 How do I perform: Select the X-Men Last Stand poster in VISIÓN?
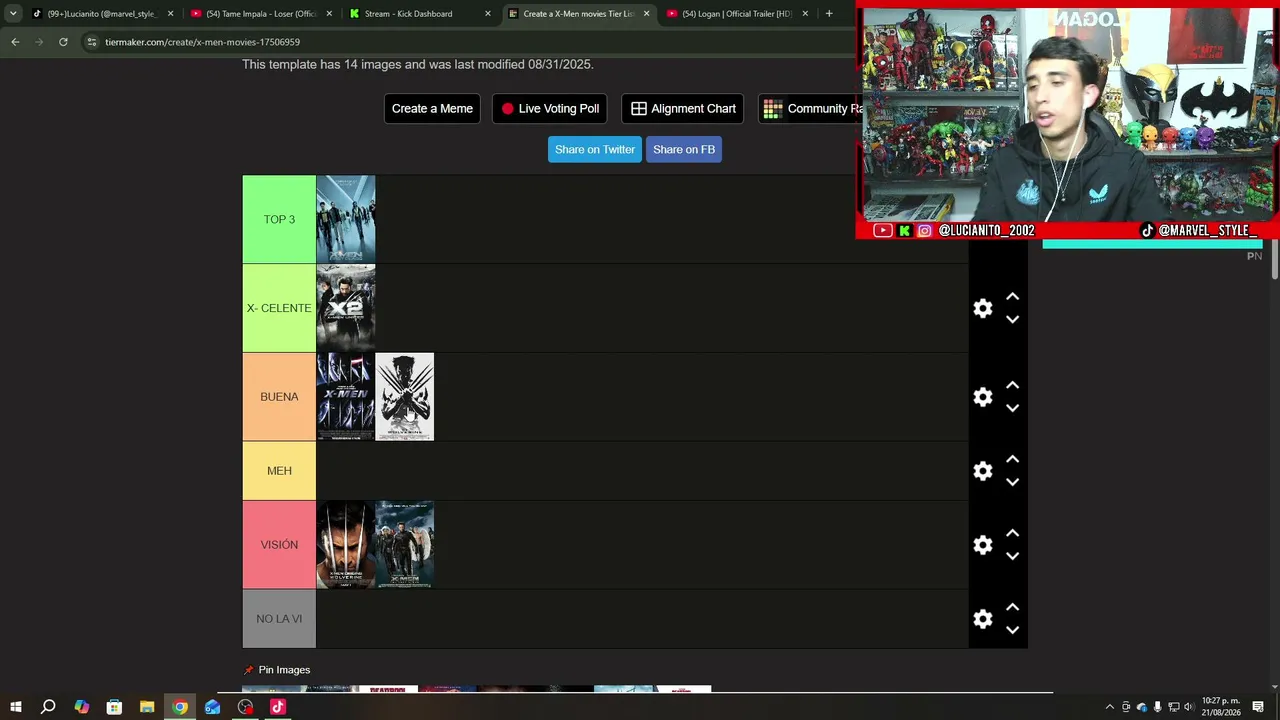(x=405, y=545)
